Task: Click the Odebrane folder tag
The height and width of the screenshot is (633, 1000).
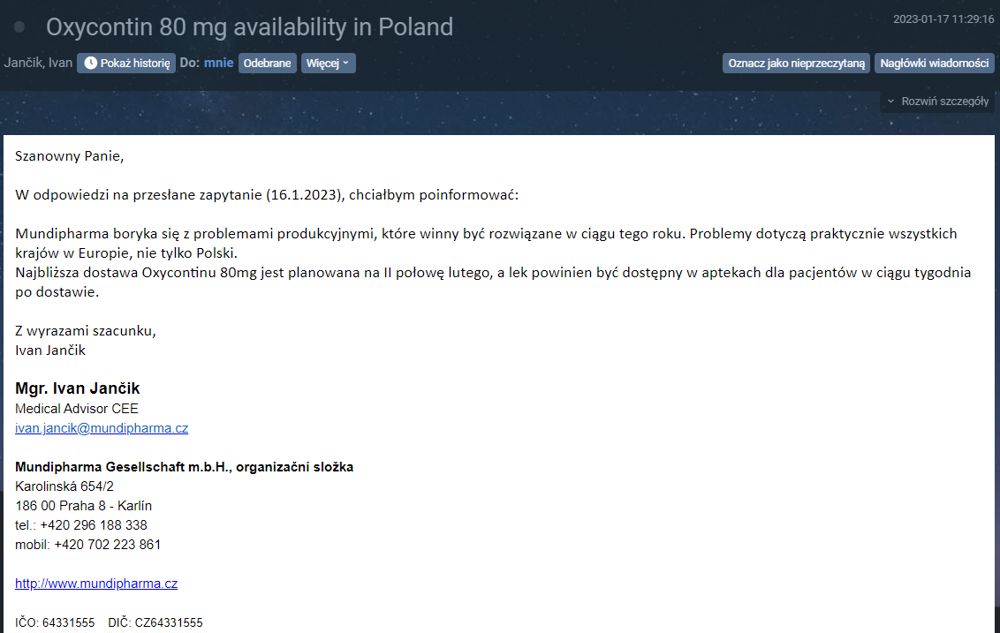Action: pos(267,63)
